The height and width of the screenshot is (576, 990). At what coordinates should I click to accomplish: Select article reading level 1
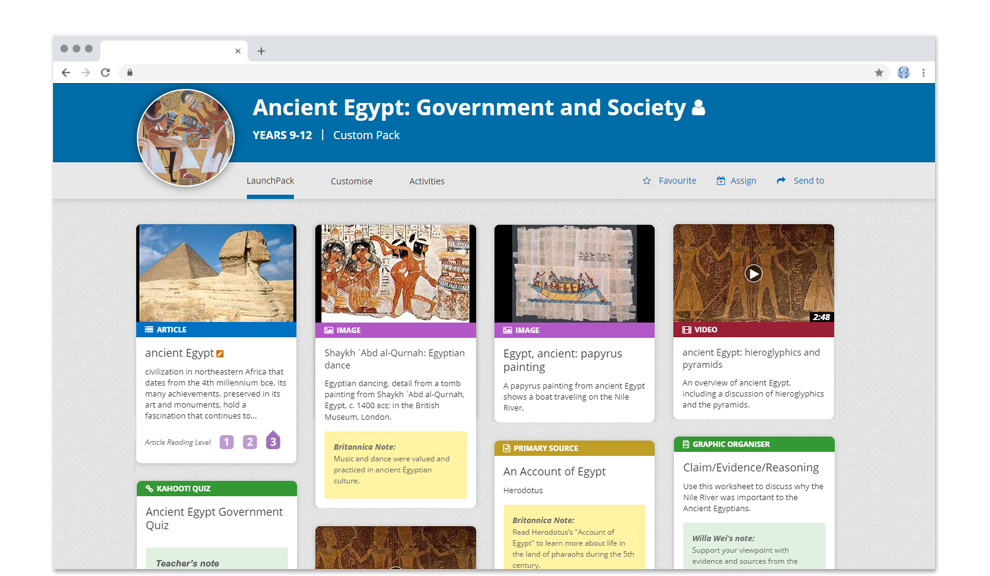coord(227,442)
